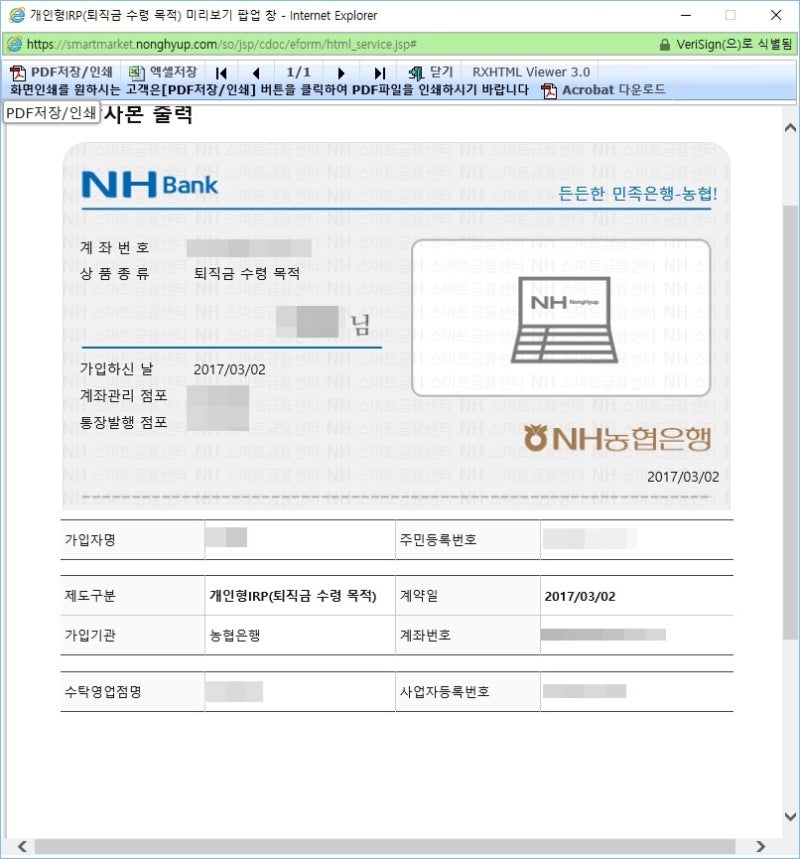The width and height of the screenshot is (800, 859).
Task: Click the 계좌번호 label in the table
Action: 426,635
